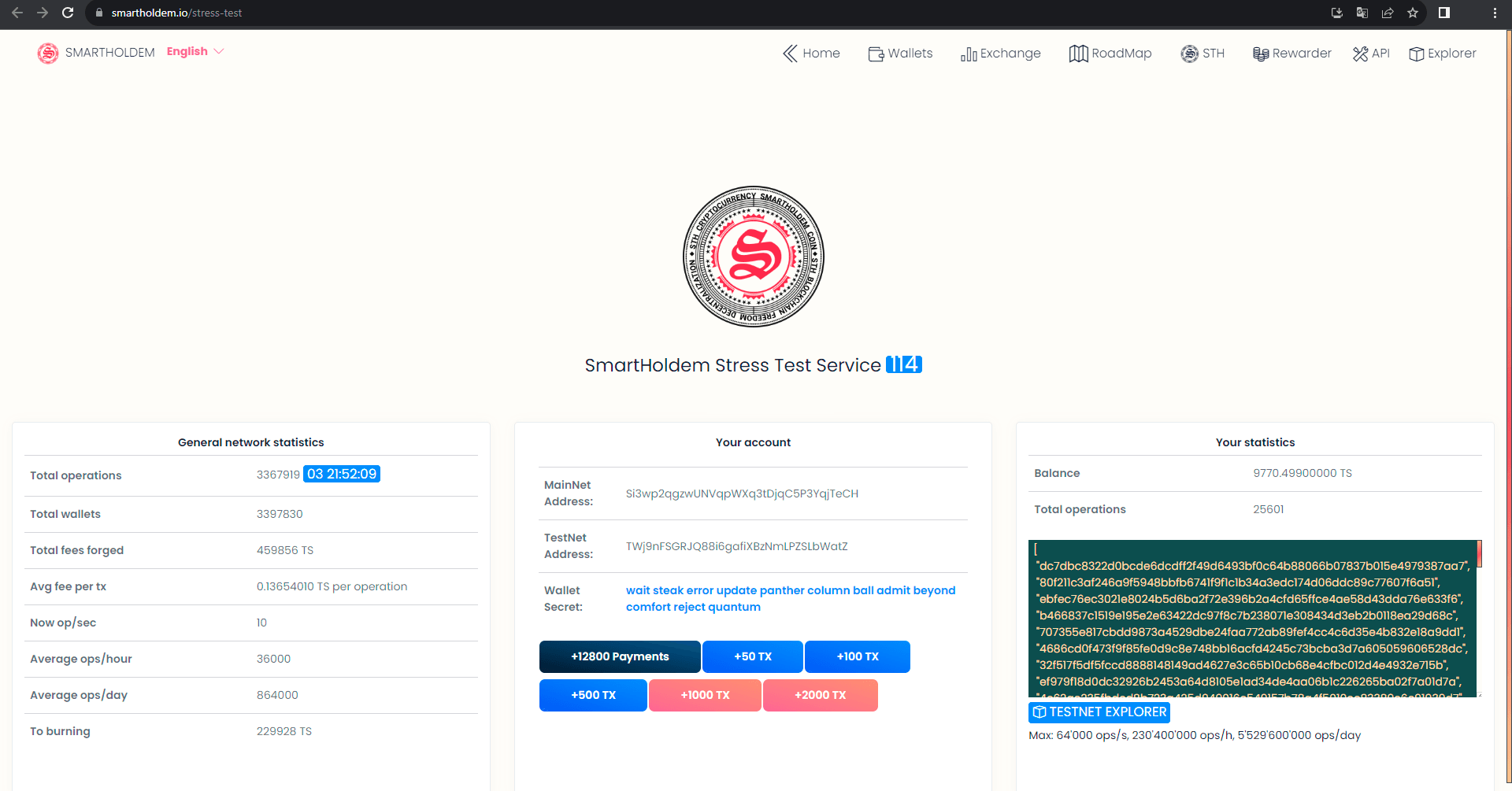Click the +1000 TX button

point(705,695)
